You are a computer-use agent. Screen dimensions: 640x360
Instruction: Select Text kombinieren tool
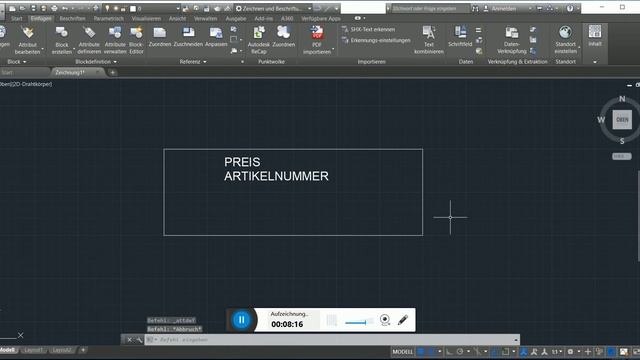click(429, 40)
